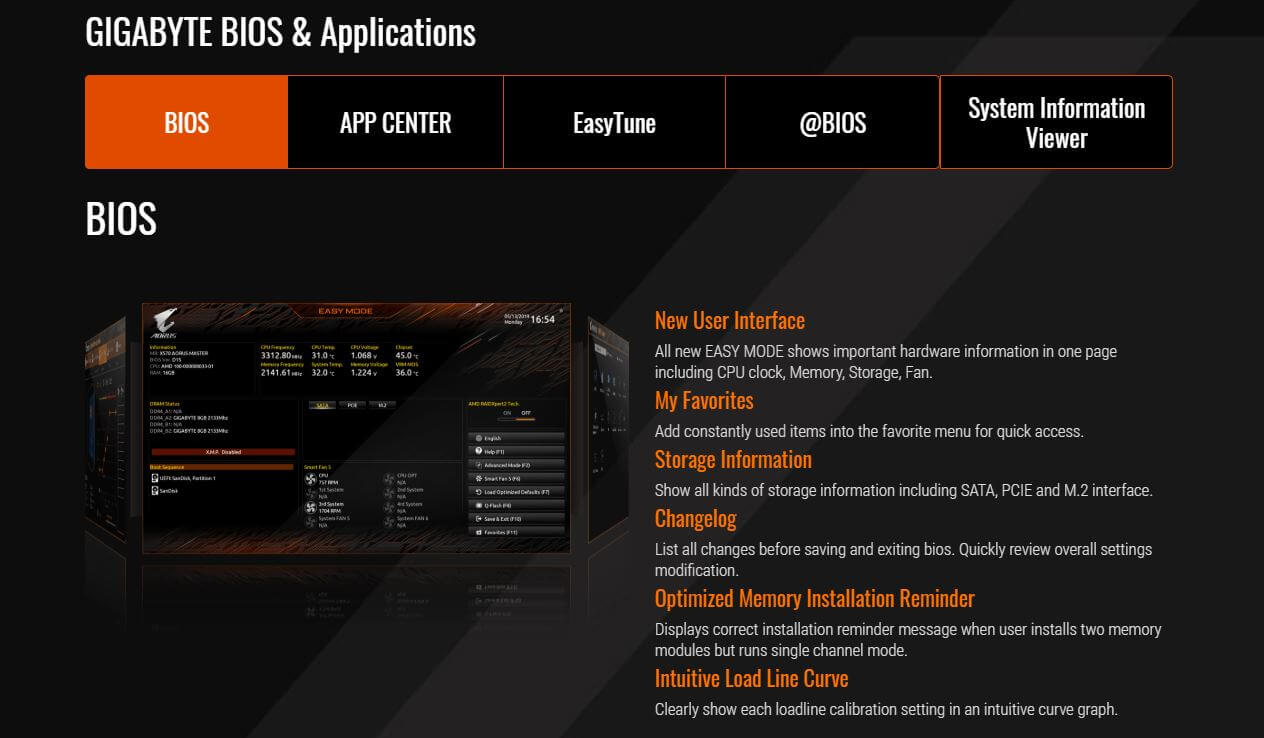Expand the Boot Sequence header
The height and width of the screenshot is (738, 1264).
click(221, 466)
